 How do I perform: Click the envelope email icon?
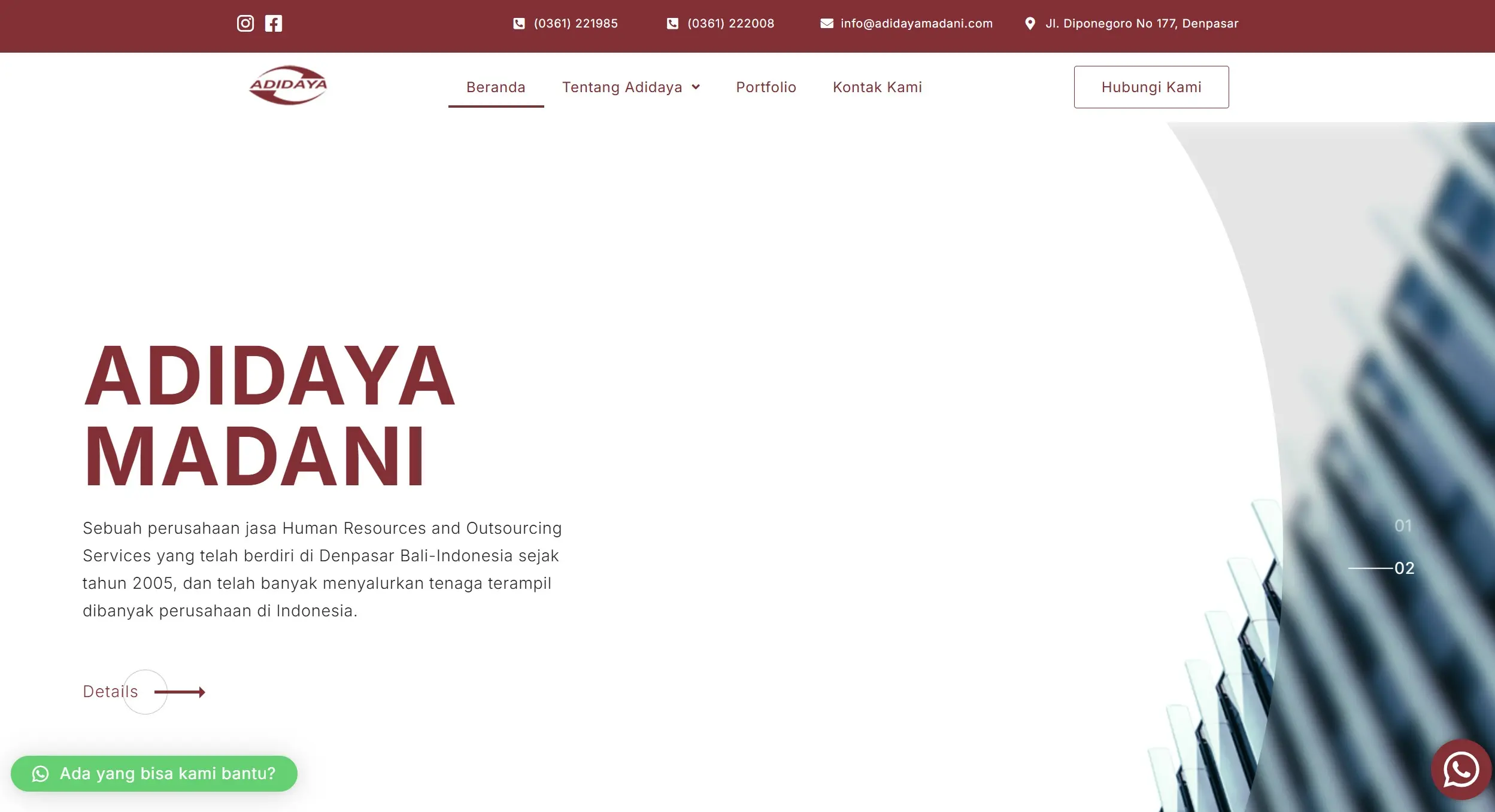(826, 23)
